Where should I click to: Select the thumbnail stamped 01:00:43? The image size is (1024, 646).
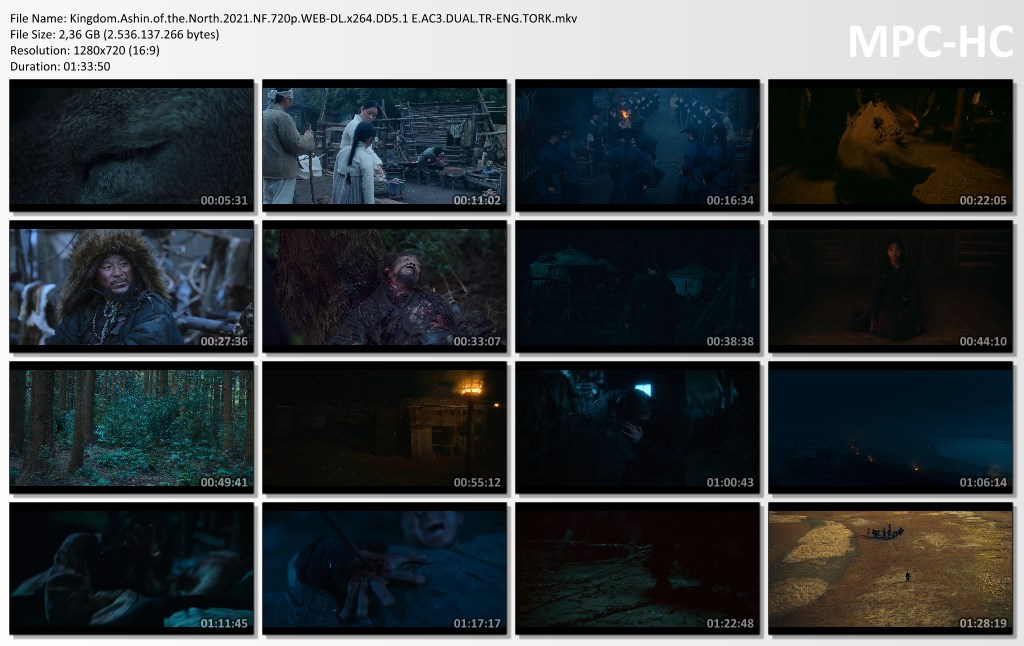(638, 428)
